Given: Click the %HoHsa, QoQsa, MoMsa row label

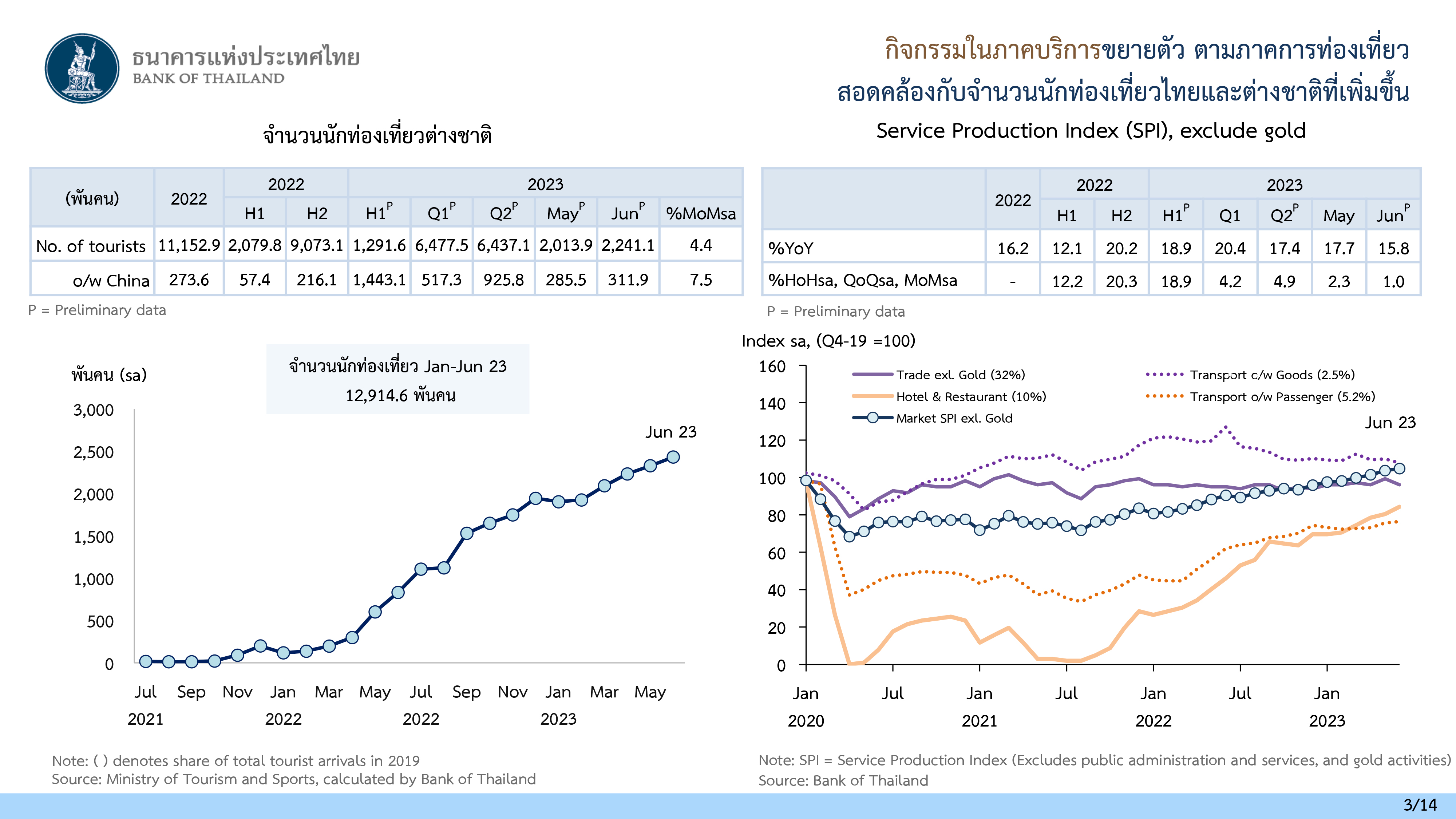Looking at the screenshot, I should [x=863, y=280].
